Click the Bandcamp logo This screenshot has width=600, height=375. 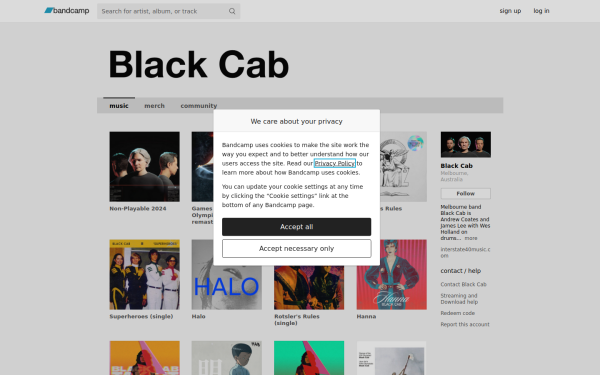67,11
